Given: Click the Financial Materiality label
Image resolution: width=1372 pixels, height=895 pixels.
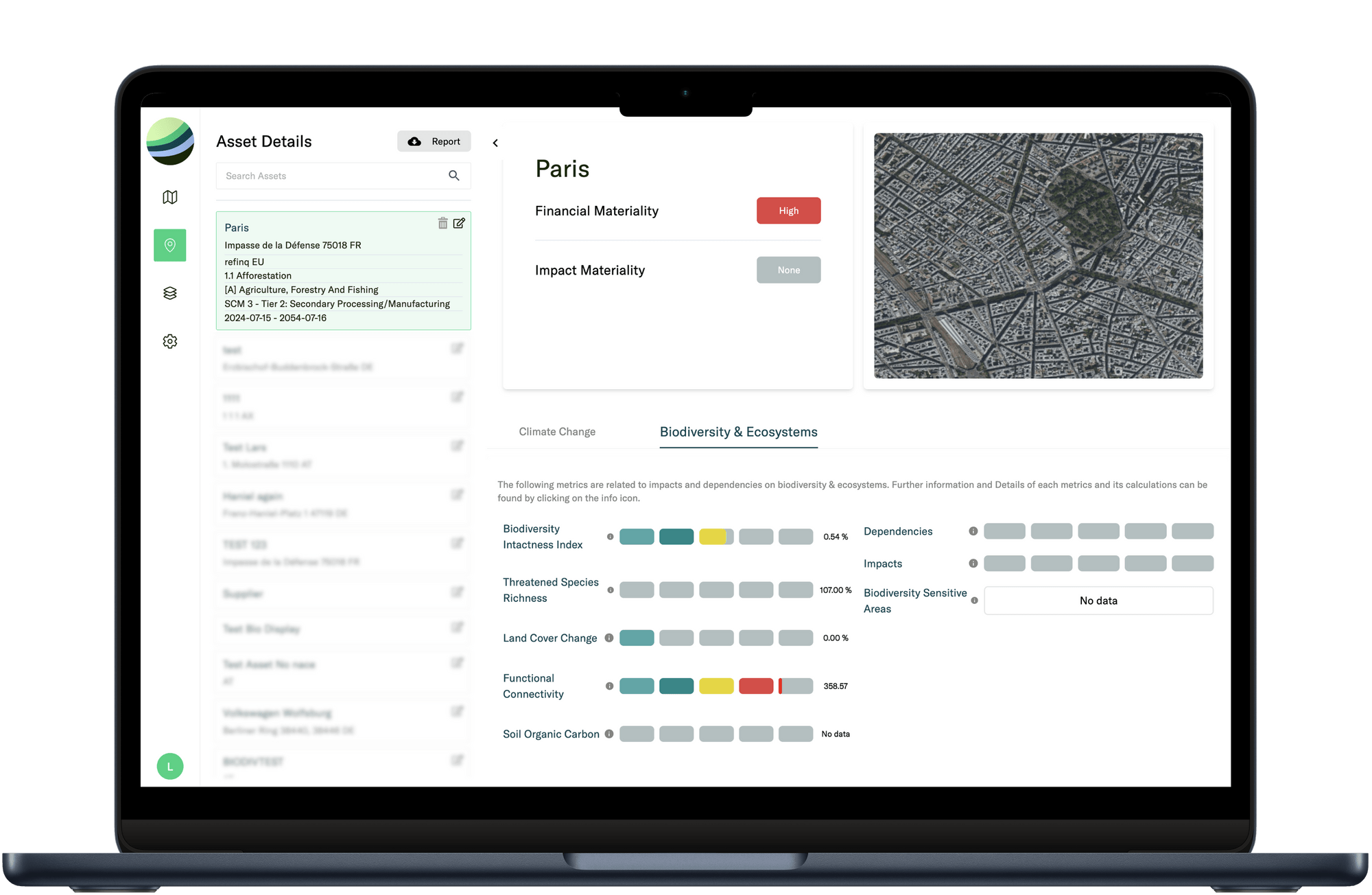Looking at the screenshot, I should click(x=597, y=211).
